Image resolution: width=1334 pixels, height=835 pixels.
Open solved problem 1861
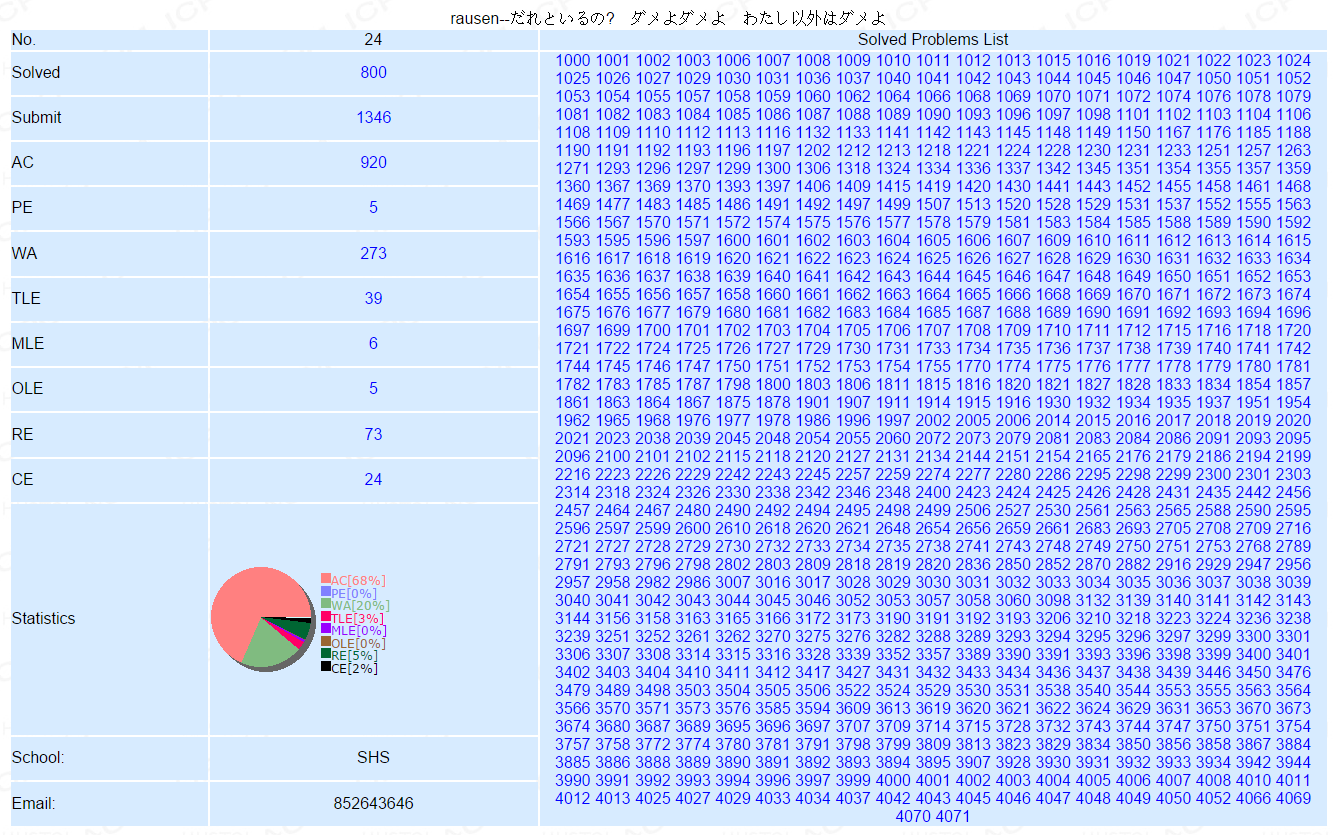click(x=573, y=402)
